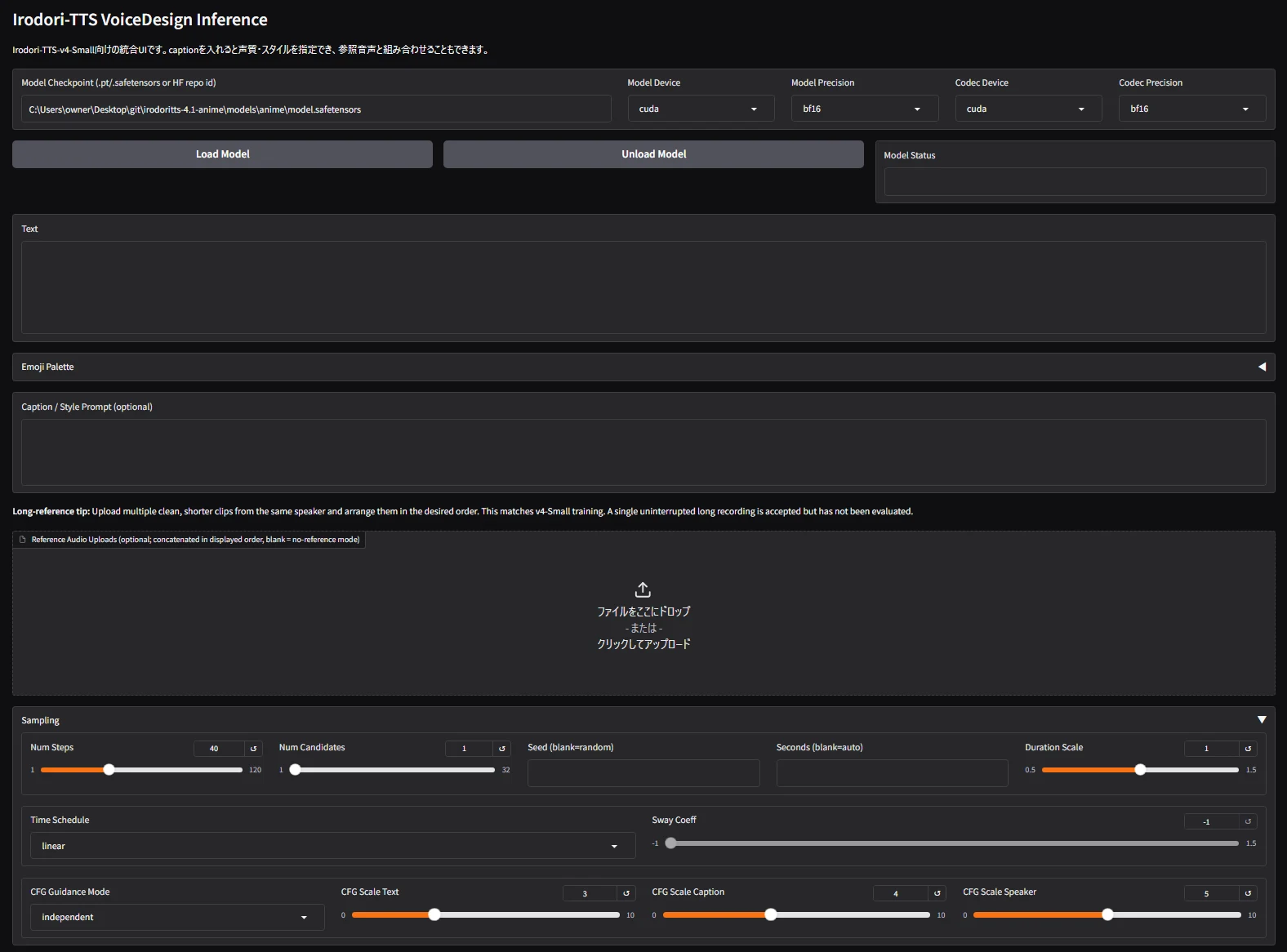Reset the CFG Scale Text value
This screenshot has height=952, width=1287.
pyautogui.click(x=627, y=893)
